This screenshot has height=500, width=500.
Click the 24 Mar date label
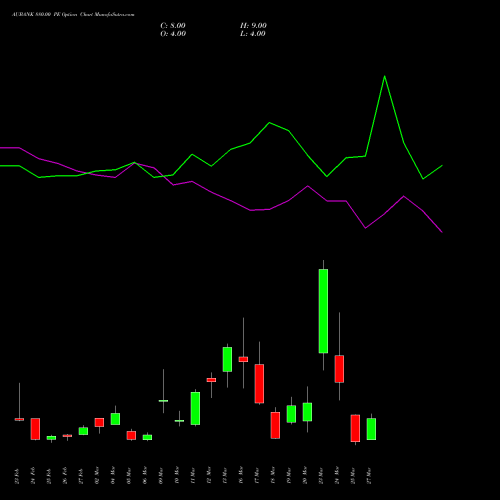pos(337,476)
